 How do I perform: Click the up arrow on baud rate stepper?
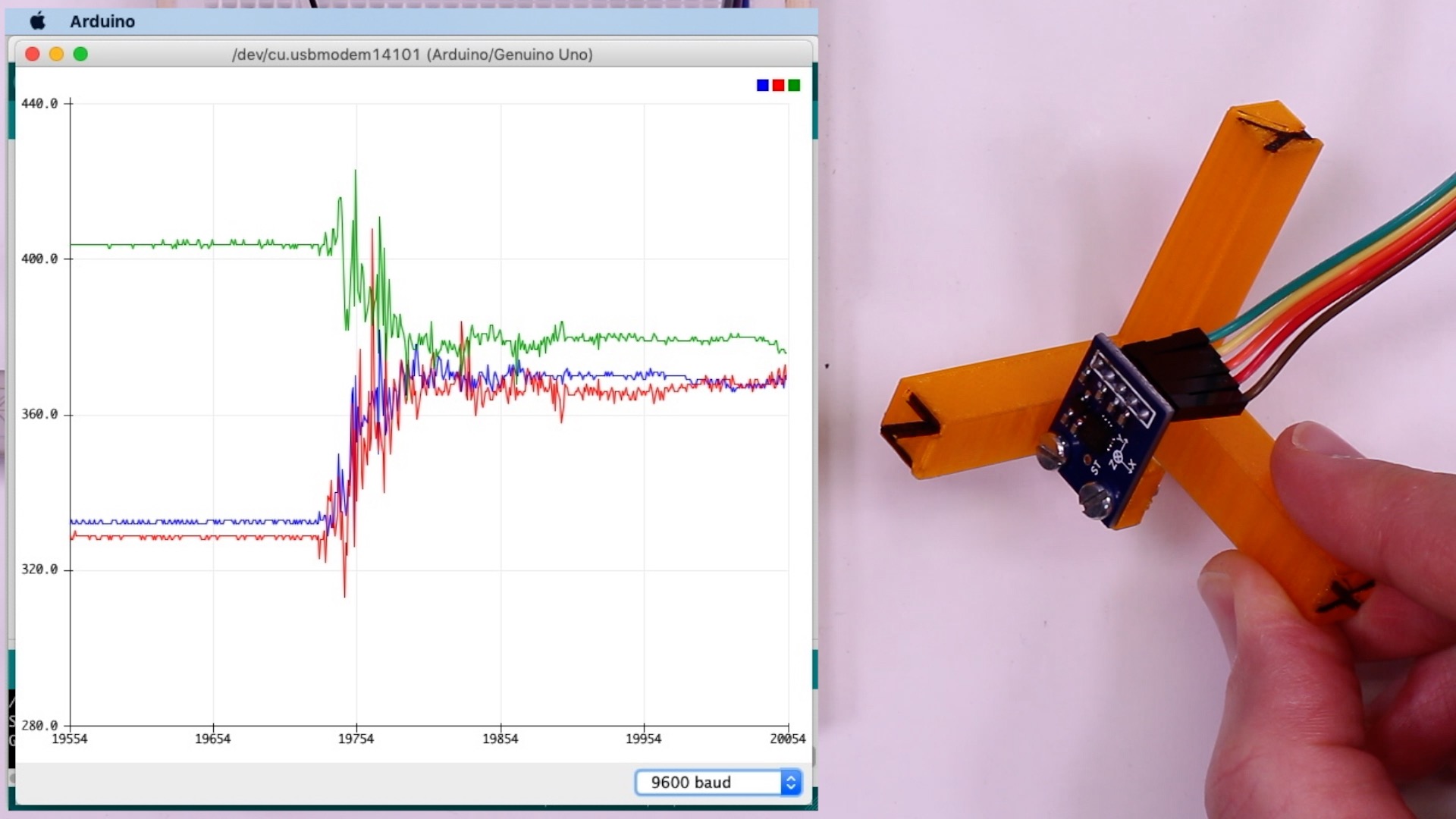click(791, 777)
